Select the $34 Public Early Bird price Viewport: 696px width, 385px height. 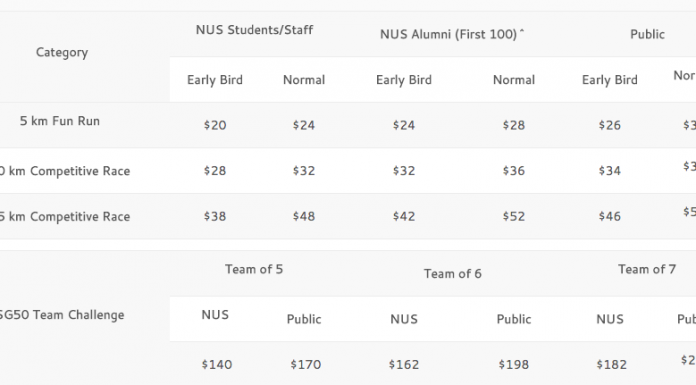pos(609,171)
